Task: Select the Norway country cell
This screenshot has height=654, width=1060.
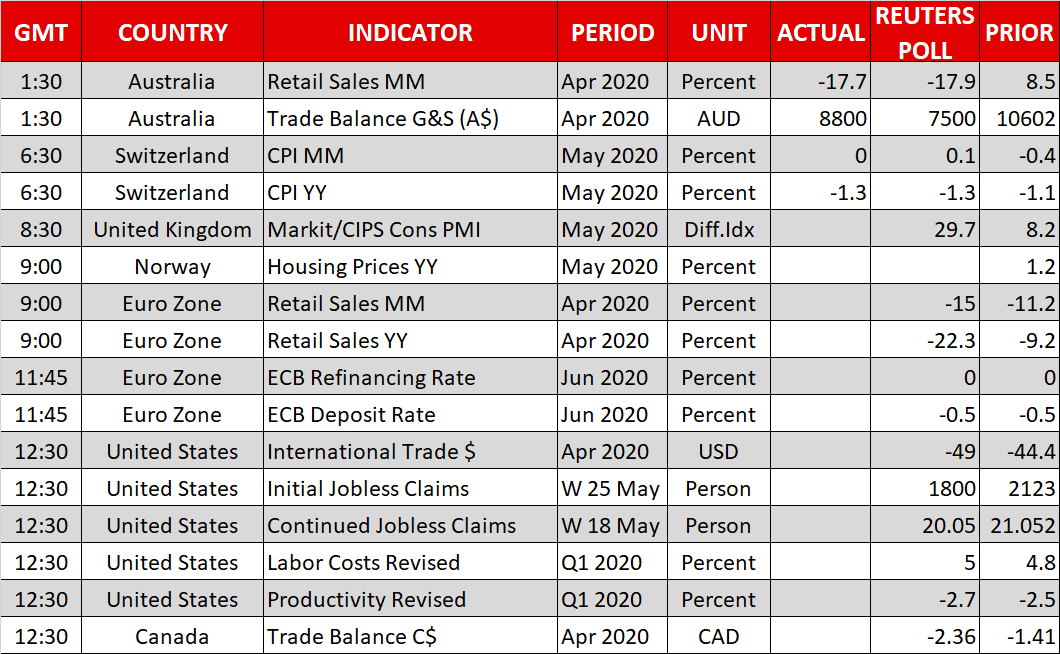Action: point(172,267)
